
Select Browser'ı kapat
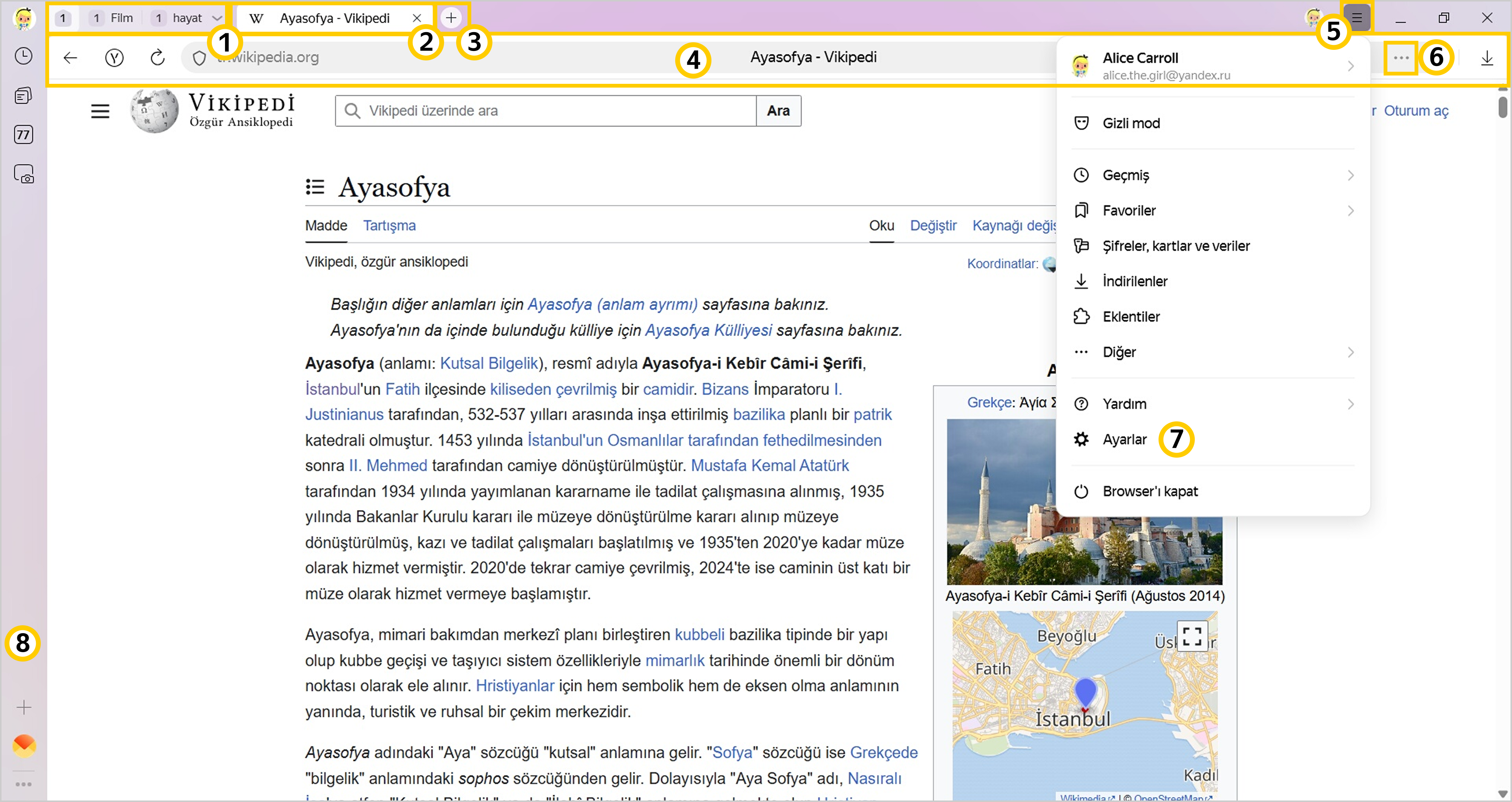[x=1213, y=491]
